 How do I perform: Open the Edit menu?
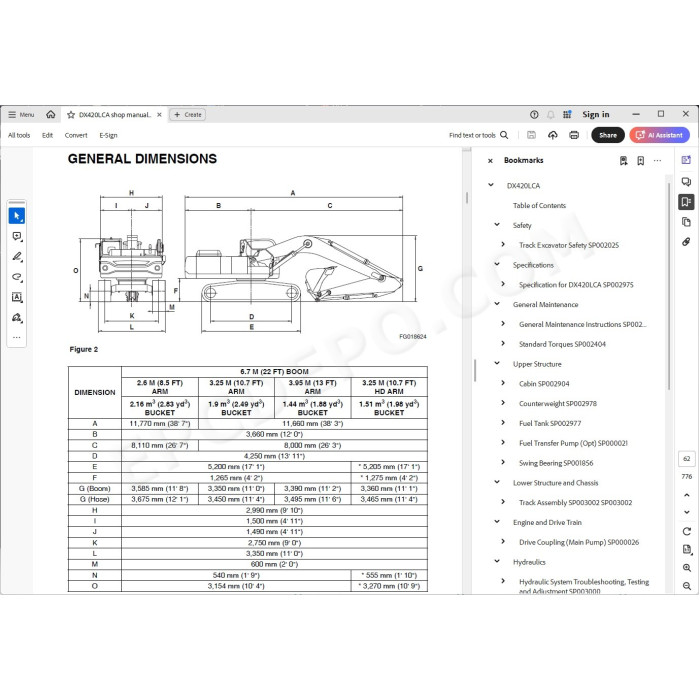[47, 135]
